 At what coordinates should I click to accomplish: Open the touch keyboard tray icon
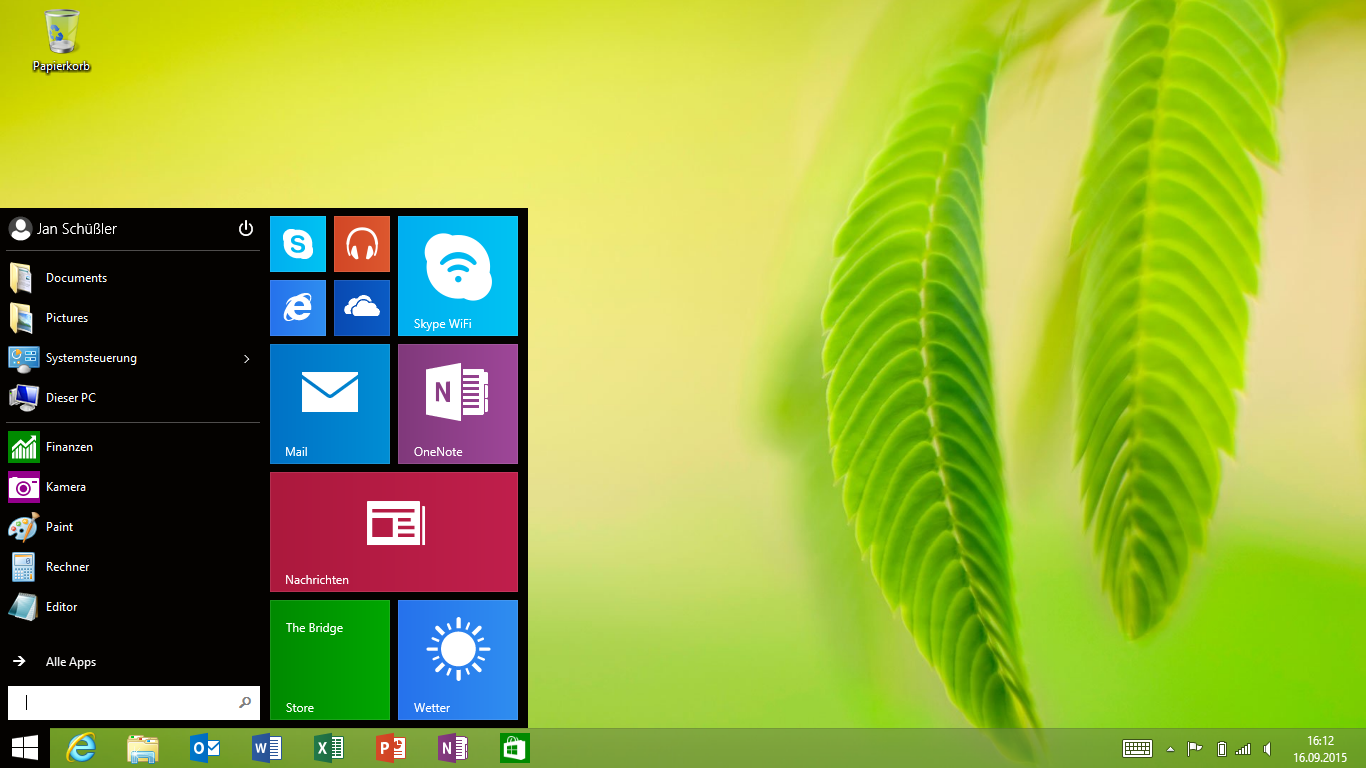coord(1137,748)
